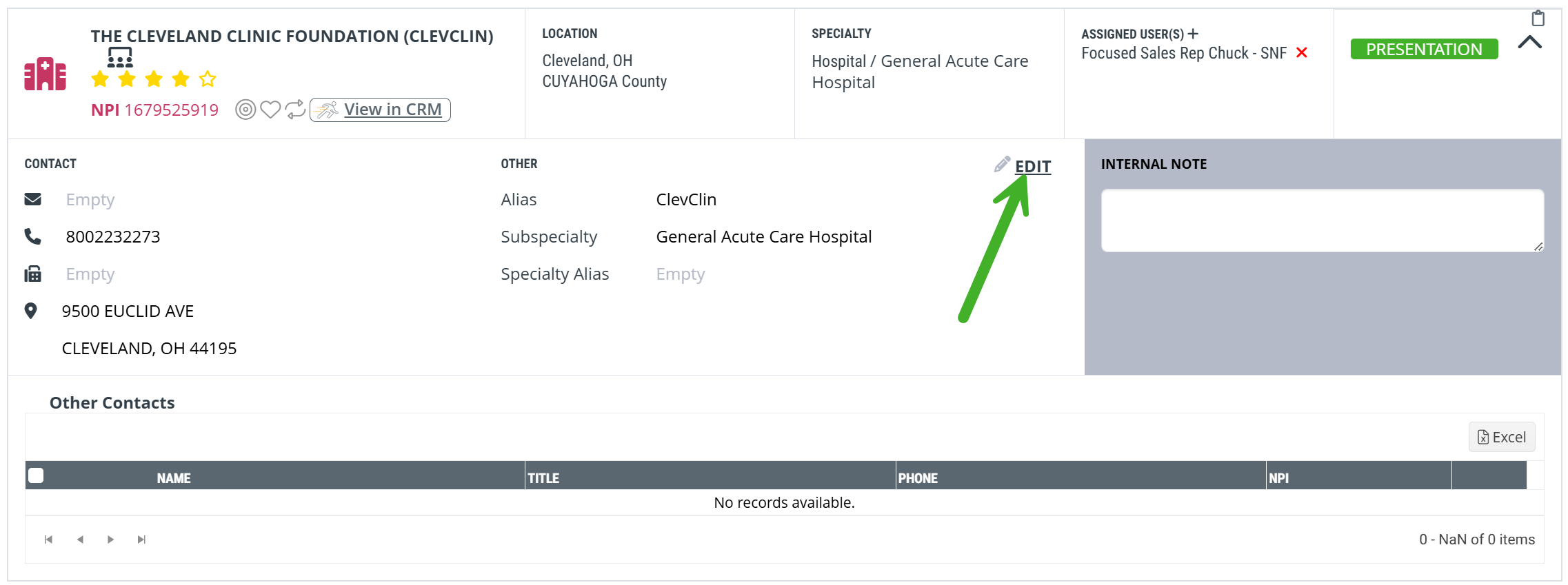
Task: Click the red hospital building icon
Action: pyautogui.click(x=46, y=74)
